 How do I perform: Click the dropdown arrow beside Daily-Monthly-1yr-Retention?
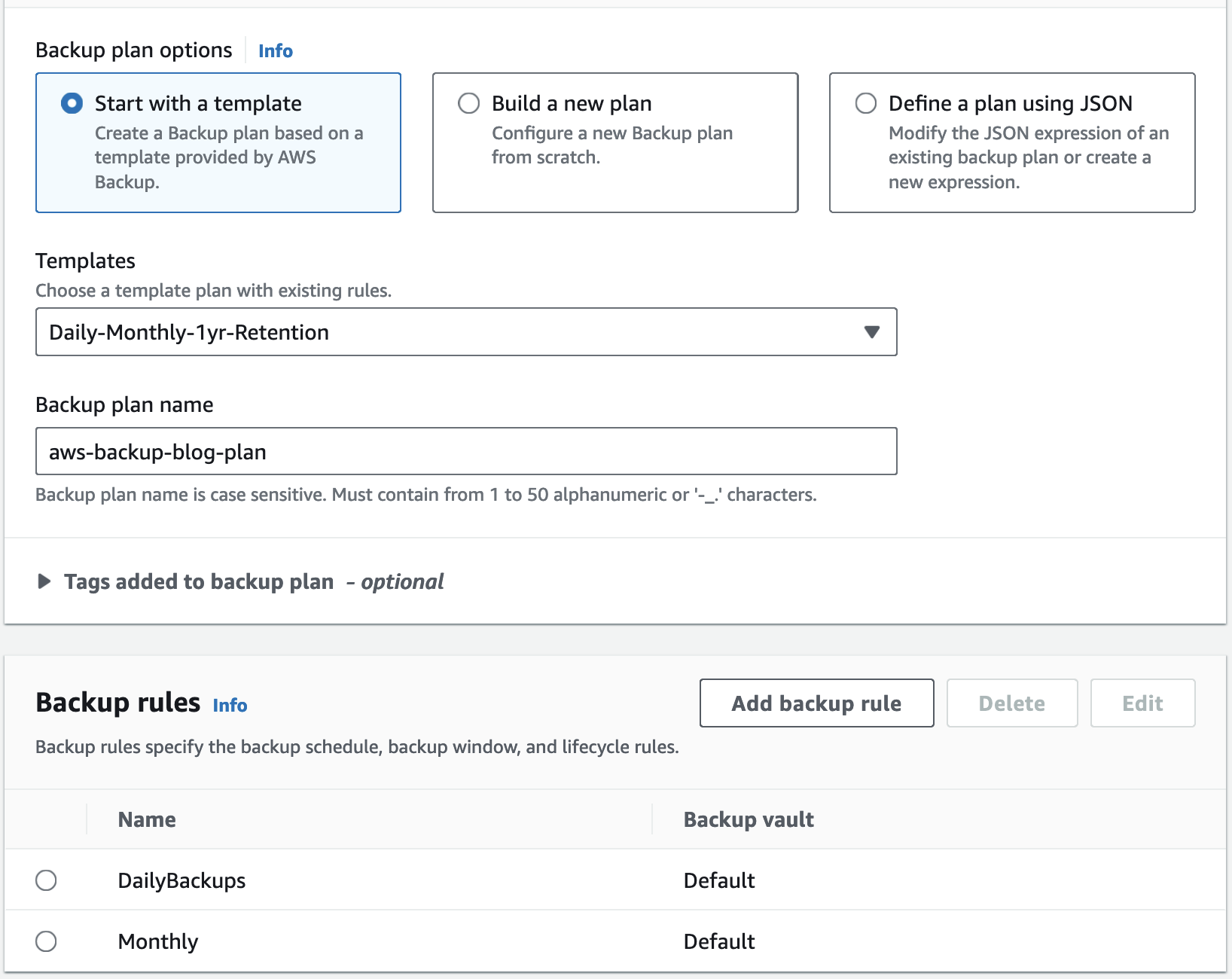[872, 332]
